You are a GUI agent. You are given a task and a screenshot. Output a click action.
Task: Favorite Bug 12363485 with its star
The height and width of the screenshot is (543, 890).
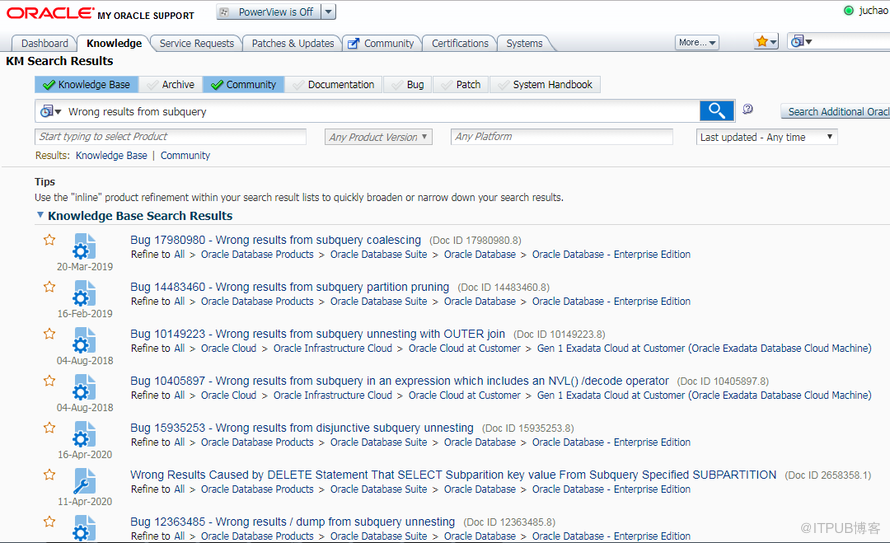[49, 521]
